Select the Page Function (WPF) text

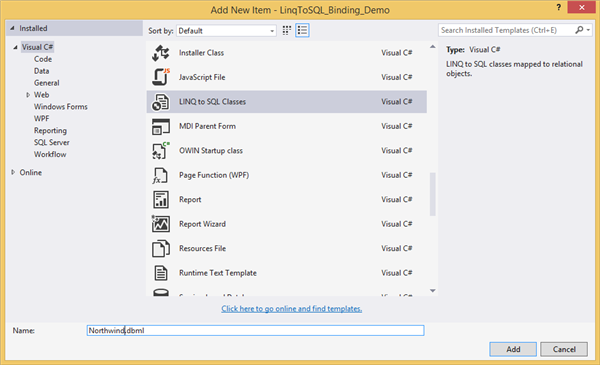(214, 175)
